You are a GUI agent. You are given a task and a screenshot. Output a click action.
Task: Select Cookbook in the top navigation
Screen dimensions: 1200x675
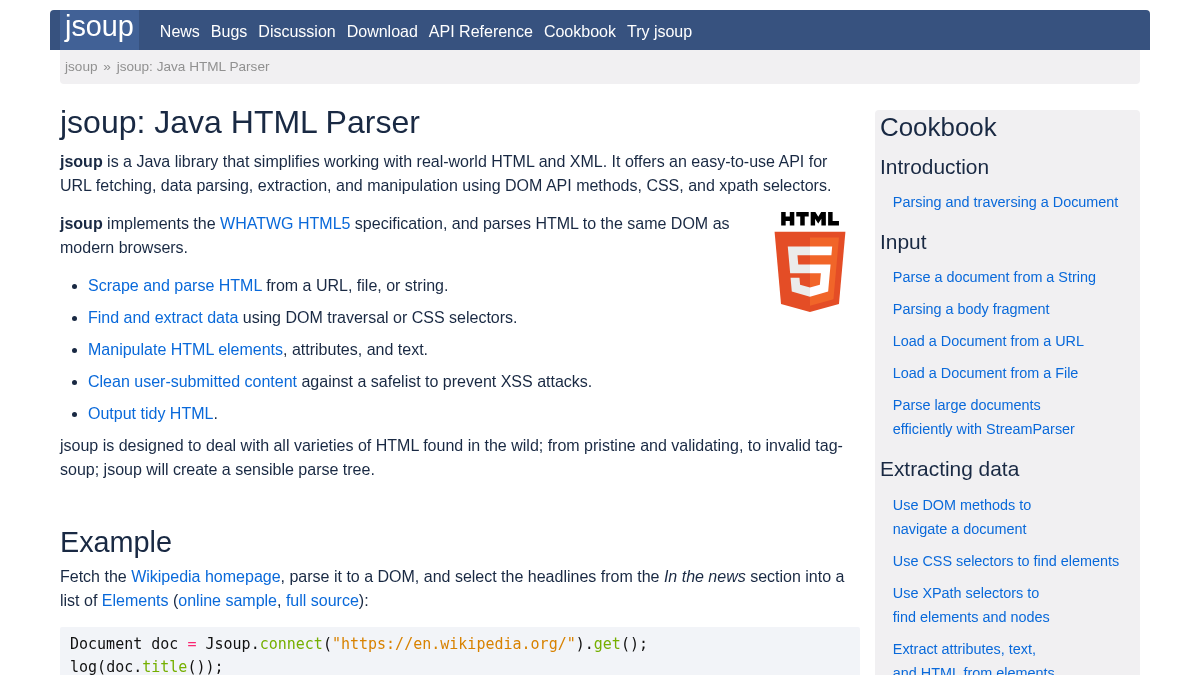580,31
